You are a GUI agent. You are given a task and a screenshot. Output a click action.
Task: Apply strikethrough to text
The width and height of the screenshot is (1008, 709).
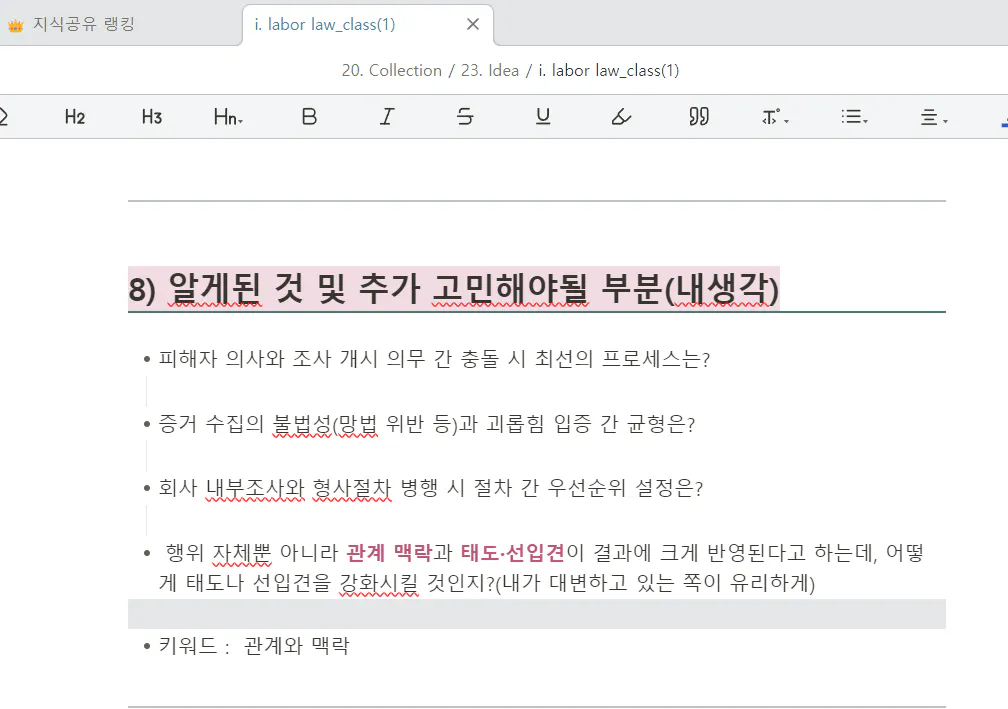pos(464,116)
